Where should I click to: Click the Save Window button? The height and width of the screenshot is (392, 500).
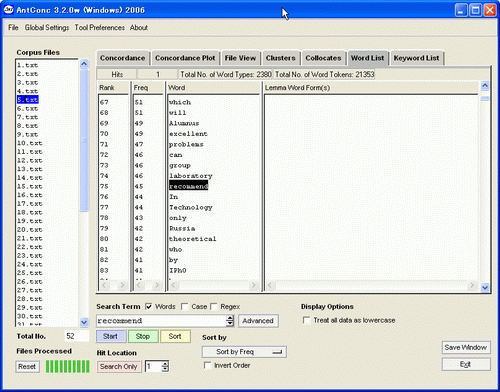[466, 347]
